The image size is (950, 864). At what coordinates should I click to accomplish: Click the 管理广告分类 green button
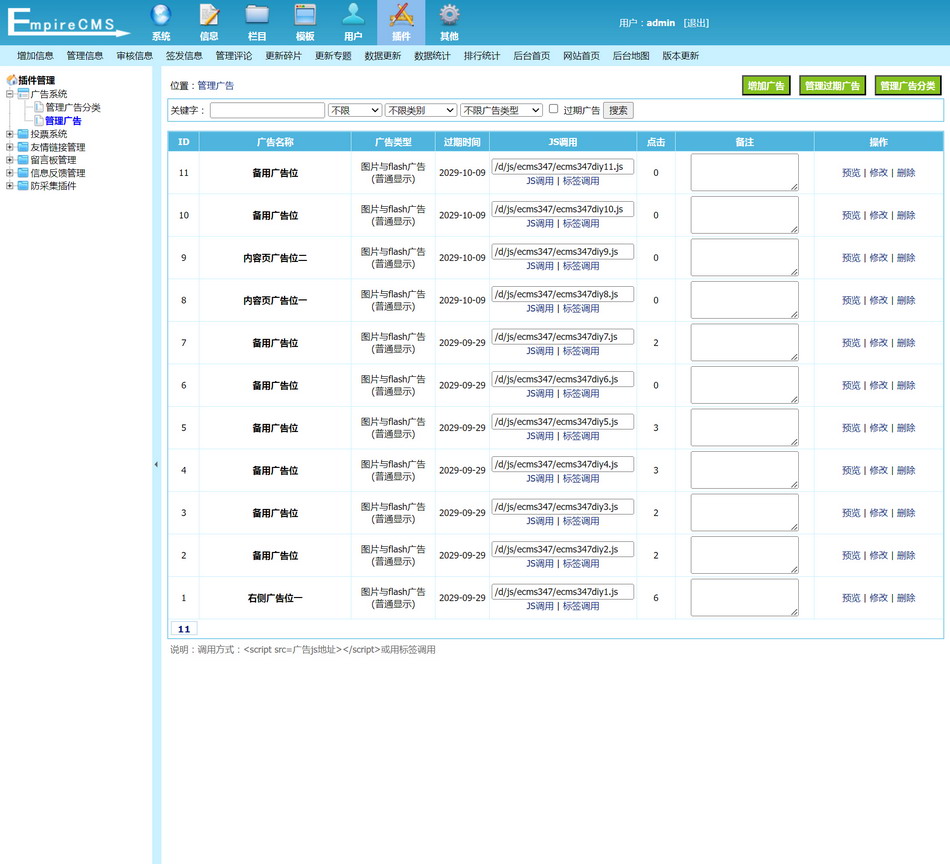[908, 85]
